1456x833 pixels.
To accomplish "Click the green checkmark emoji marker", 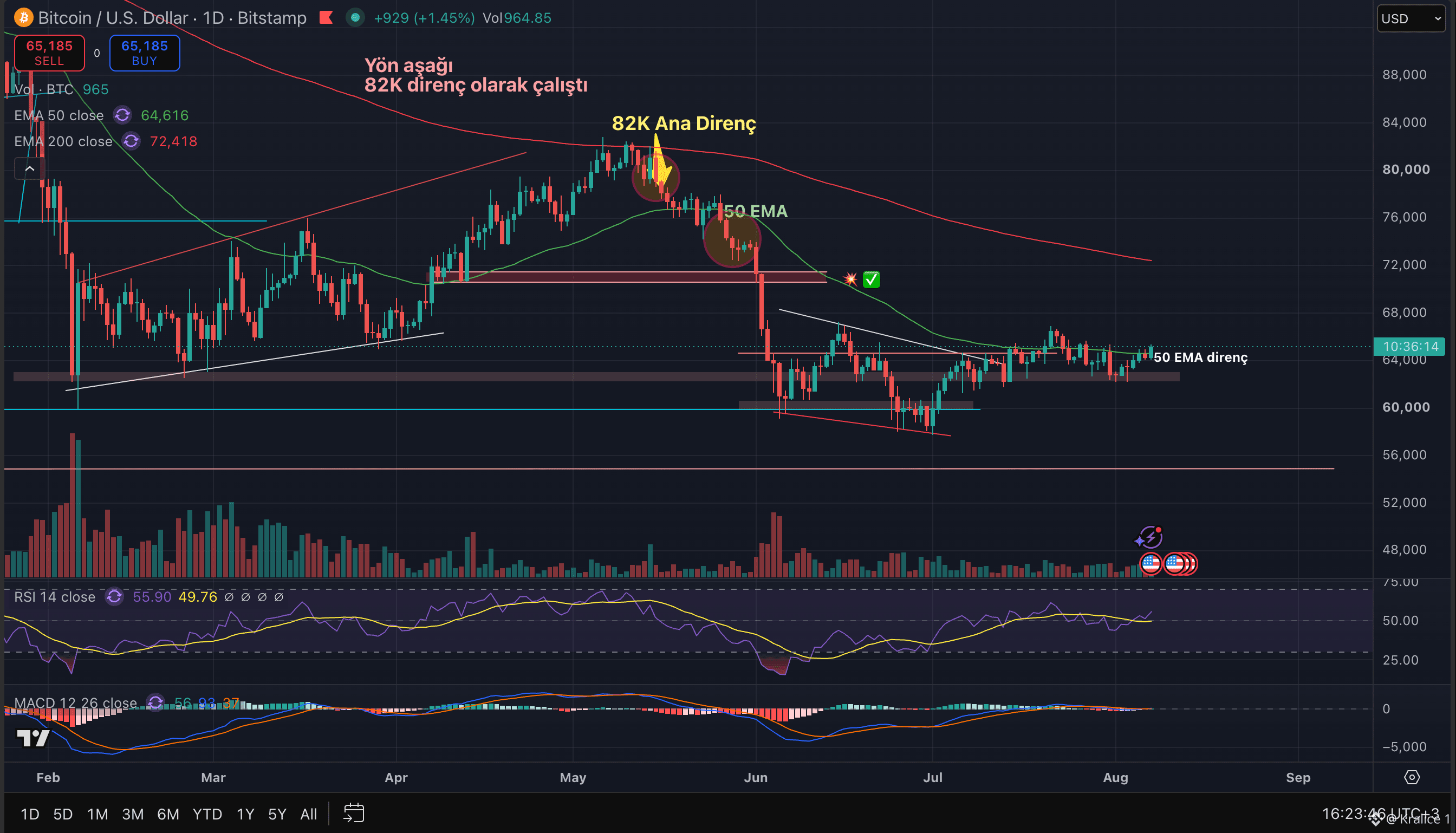I will (x=871, y=279).
